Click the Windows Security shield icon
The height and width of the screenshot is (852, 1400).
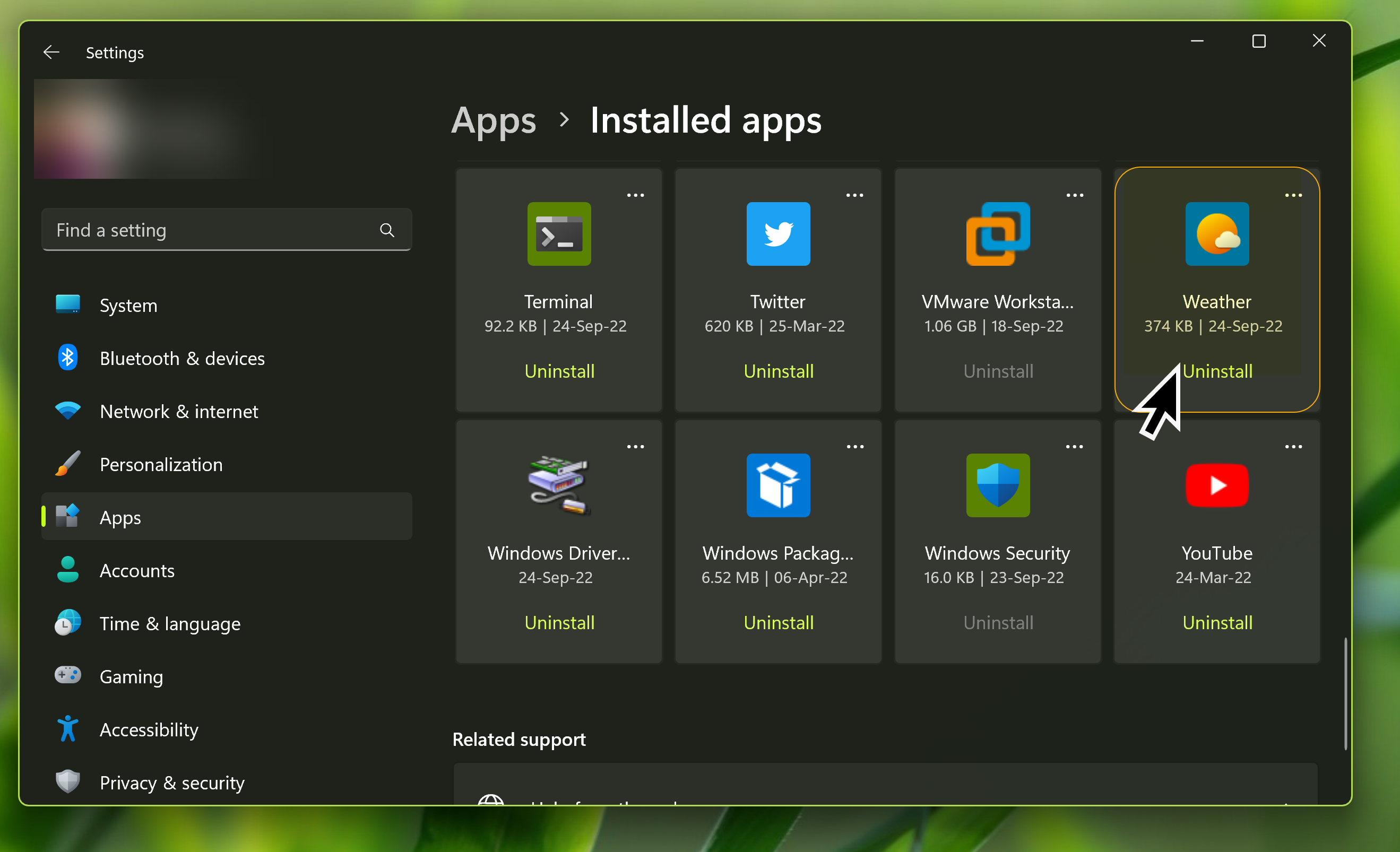point(998,485)
